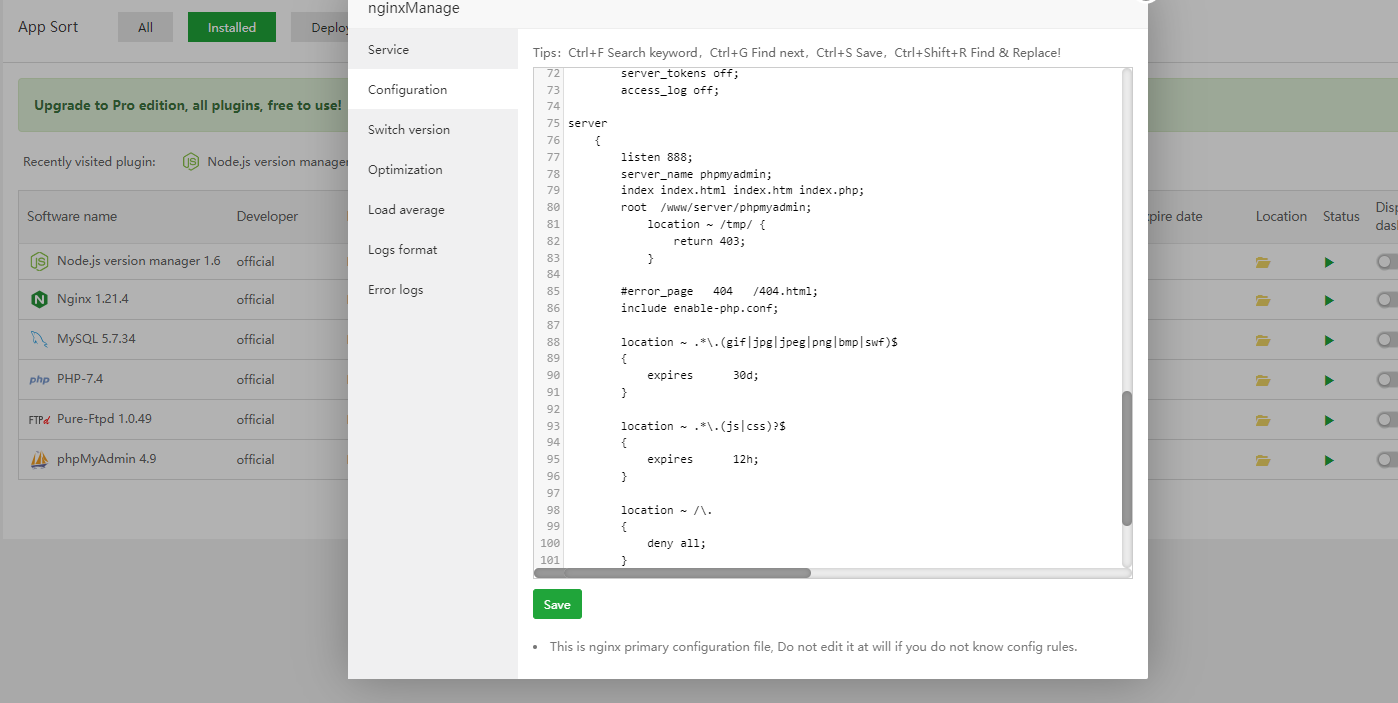Toggle dashboard display for Node.js version manager
The image size is (1398, 703).
coord(1387,261)
